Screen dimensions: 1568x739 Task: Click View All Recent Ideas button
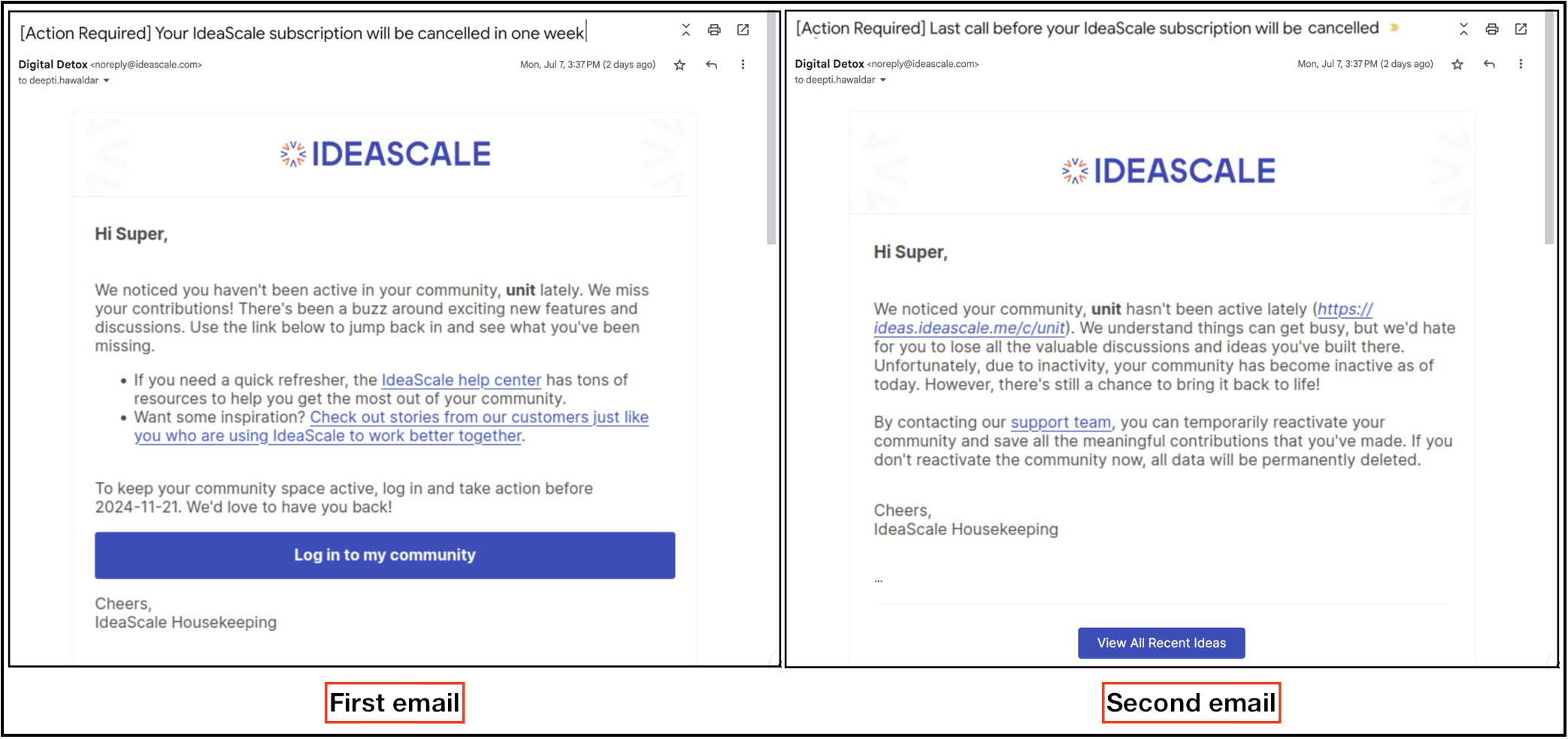(x=1161, y=643)
